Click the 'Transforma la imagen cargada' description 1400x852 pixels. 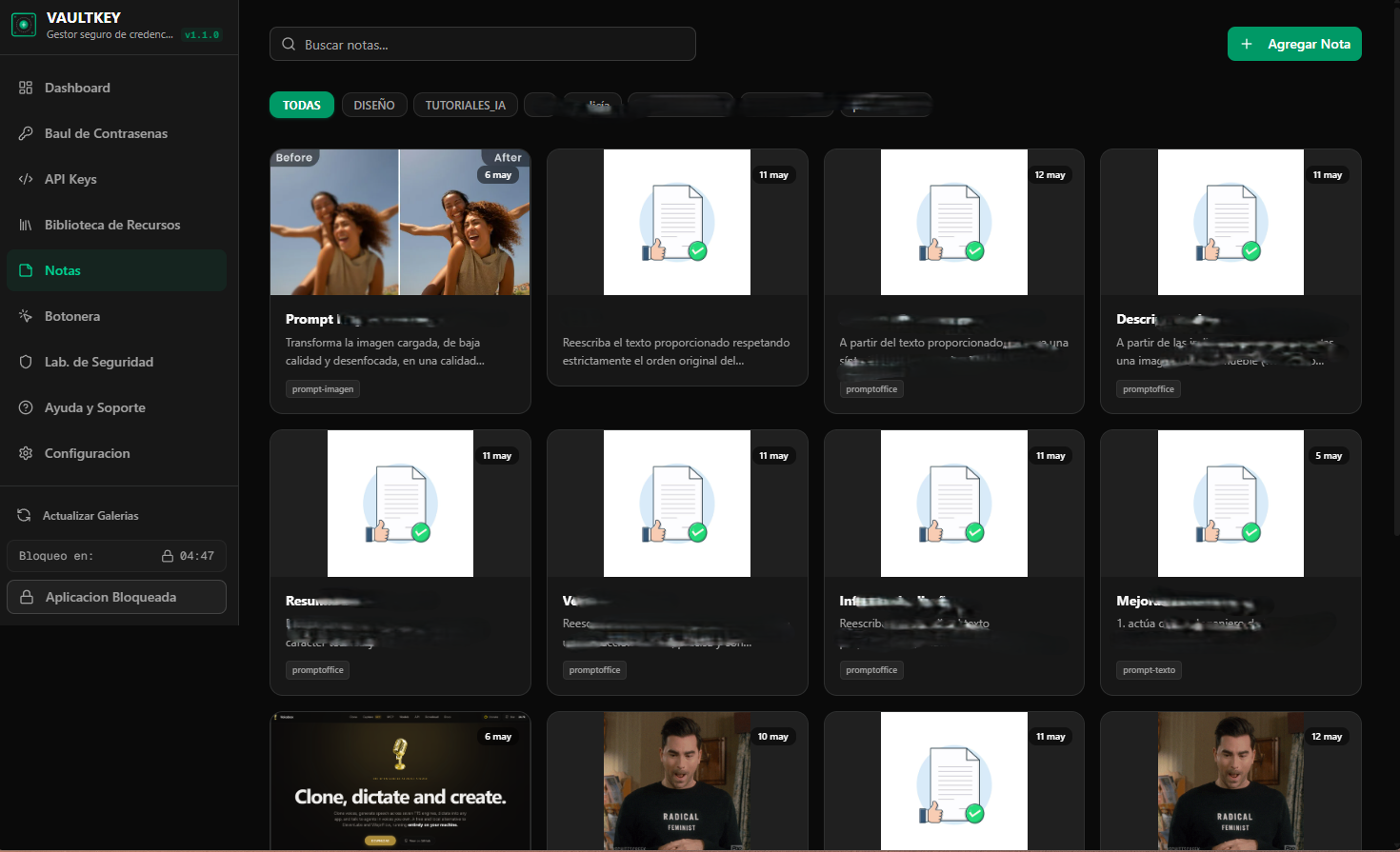(x=385, y=351)
